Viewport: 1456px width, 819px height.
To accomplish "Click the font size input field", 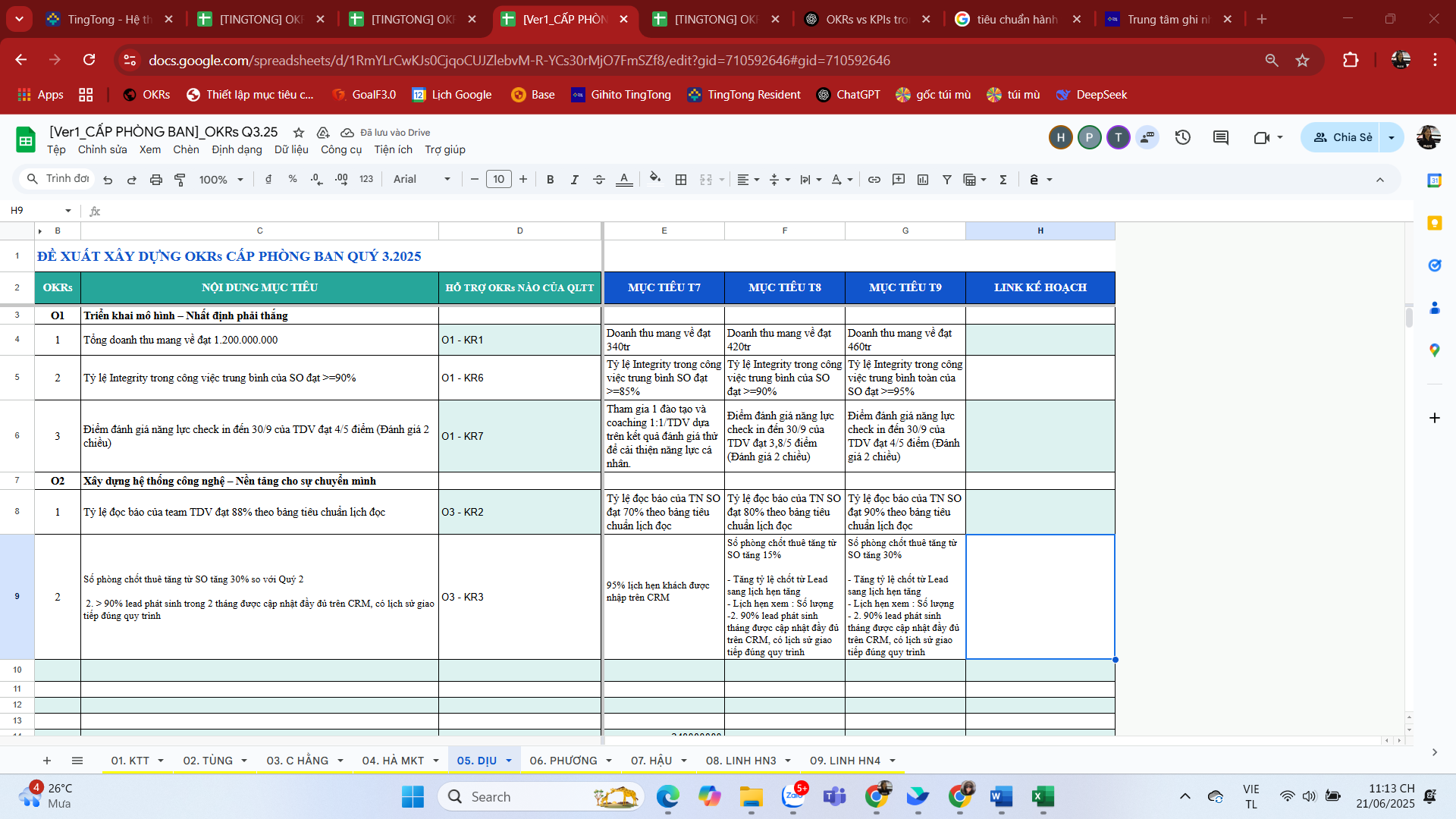I will point(498,180).
